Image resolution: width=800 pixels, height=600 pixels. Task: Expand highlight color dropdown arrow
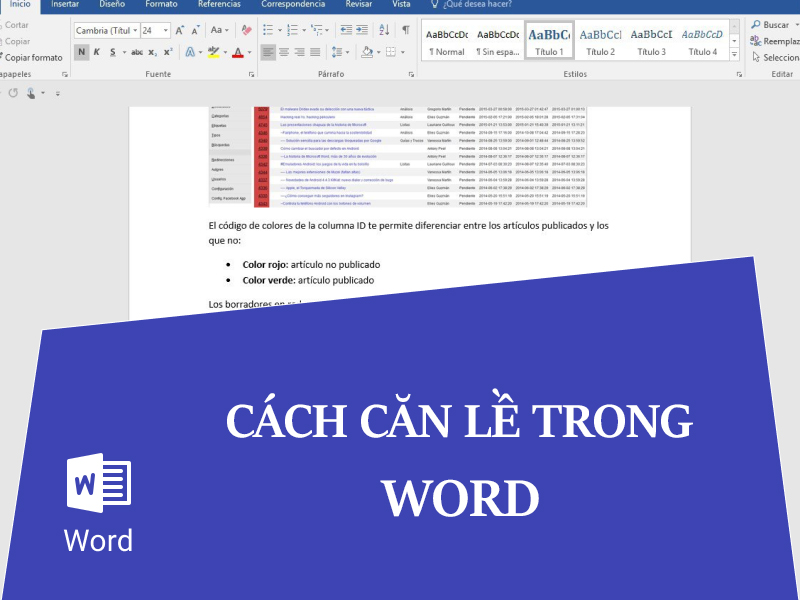coord(225,52)
